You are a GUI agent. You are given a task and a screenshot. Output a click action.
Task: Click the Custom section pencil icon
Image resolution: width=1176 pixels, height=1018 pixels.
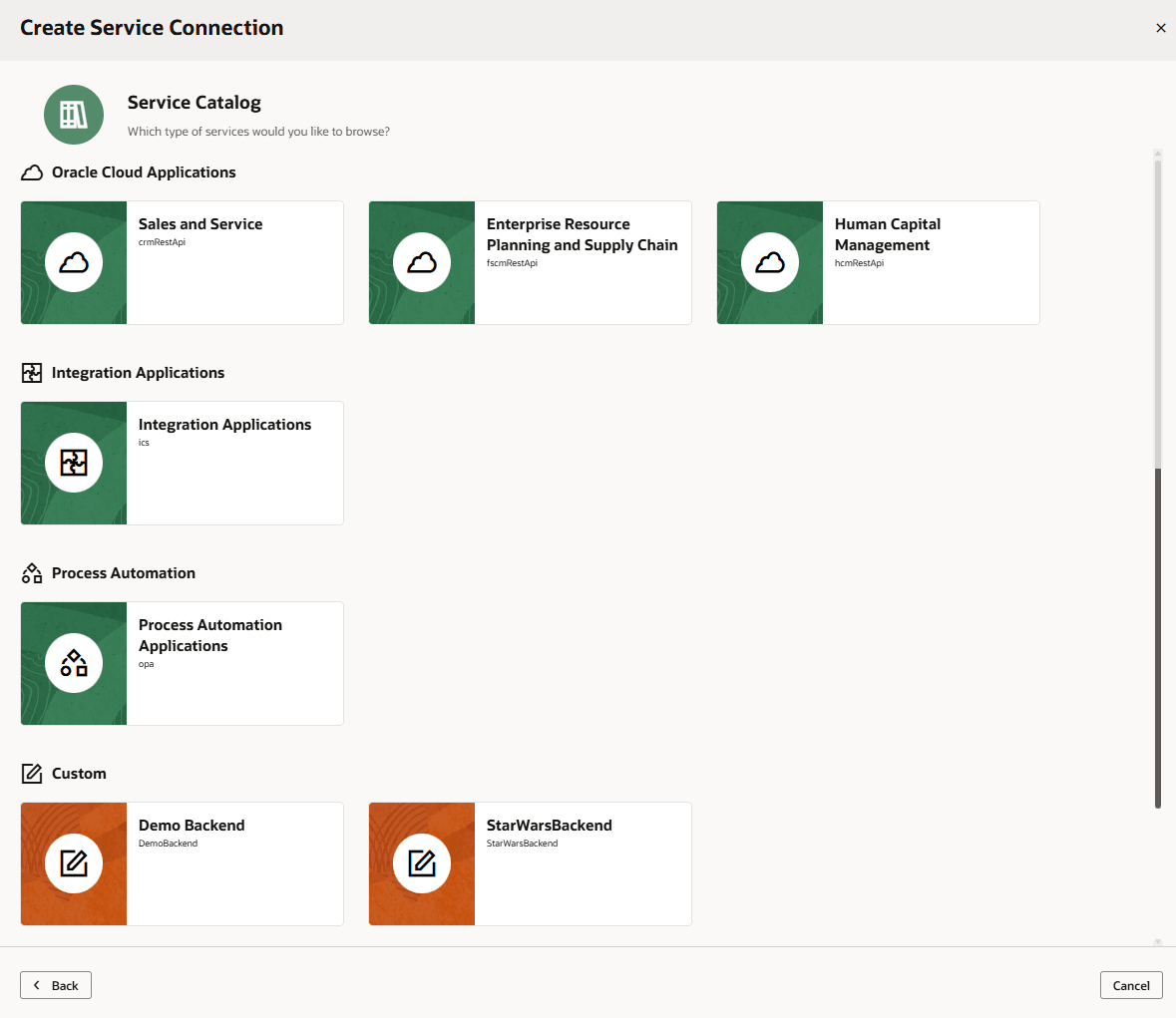pos(31,773)
